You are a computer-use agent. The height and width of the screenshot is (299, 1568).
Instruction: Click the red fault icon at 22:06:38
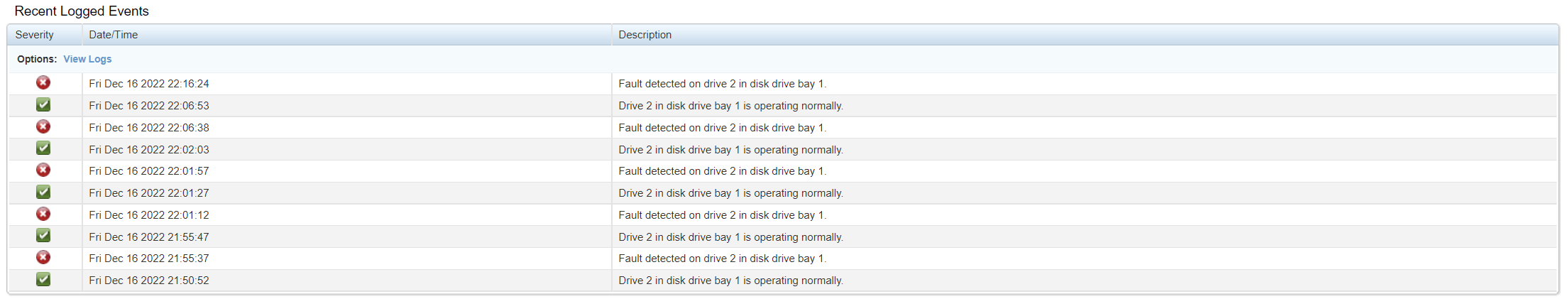coord(43,127)
